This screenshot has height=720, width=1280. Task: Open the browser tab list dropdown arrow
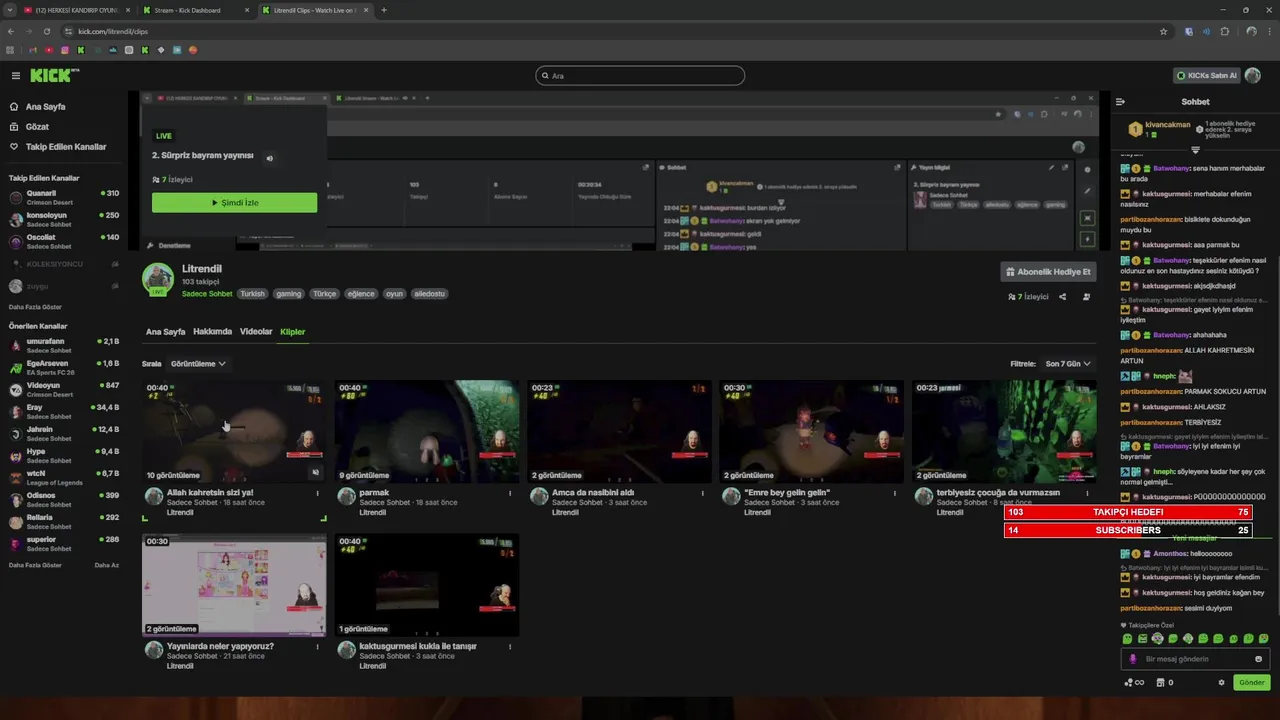(x=10, y=10)
